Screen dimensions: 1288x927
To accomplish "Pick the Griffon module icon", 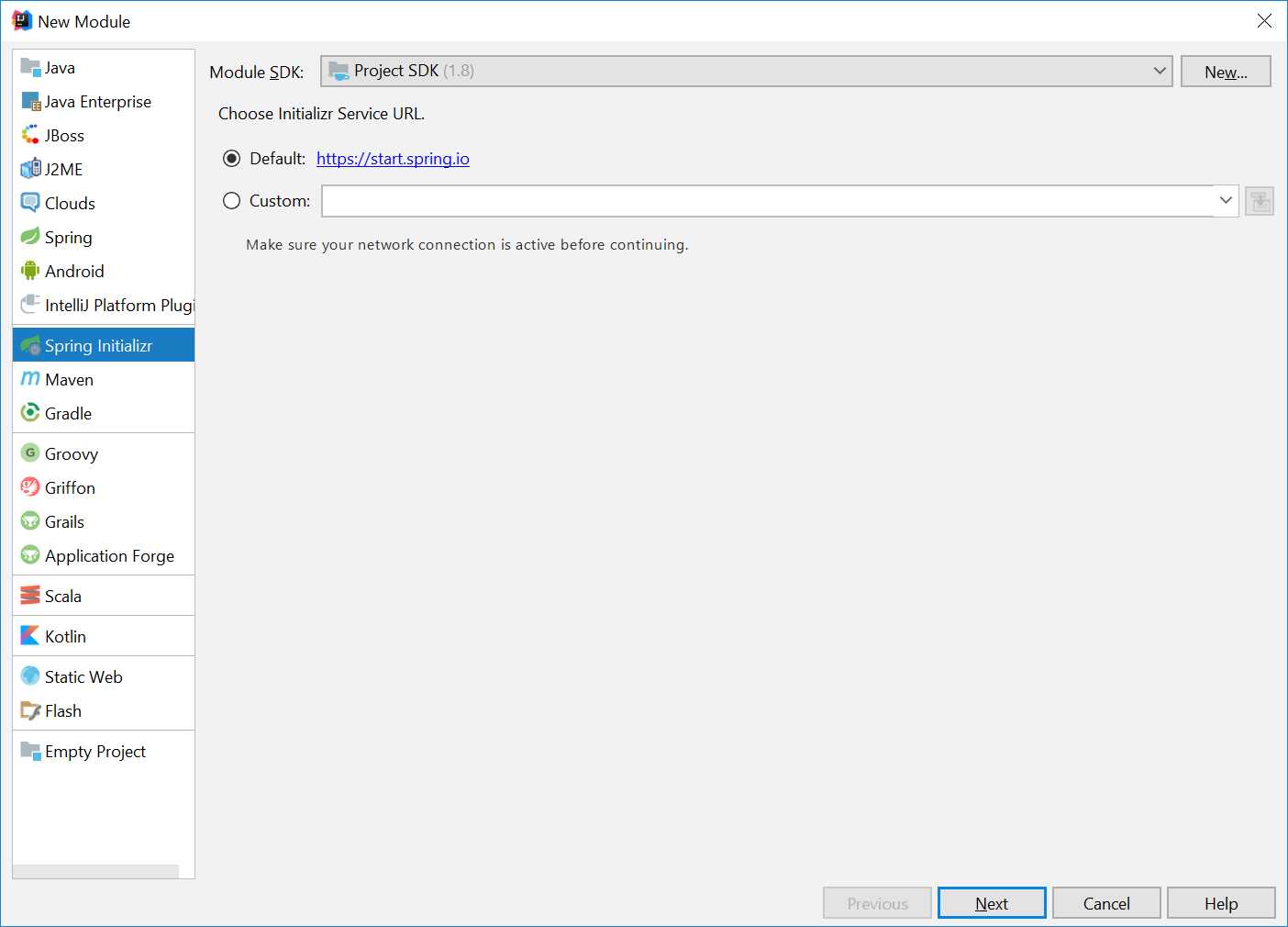I will [x=30, y=487].
